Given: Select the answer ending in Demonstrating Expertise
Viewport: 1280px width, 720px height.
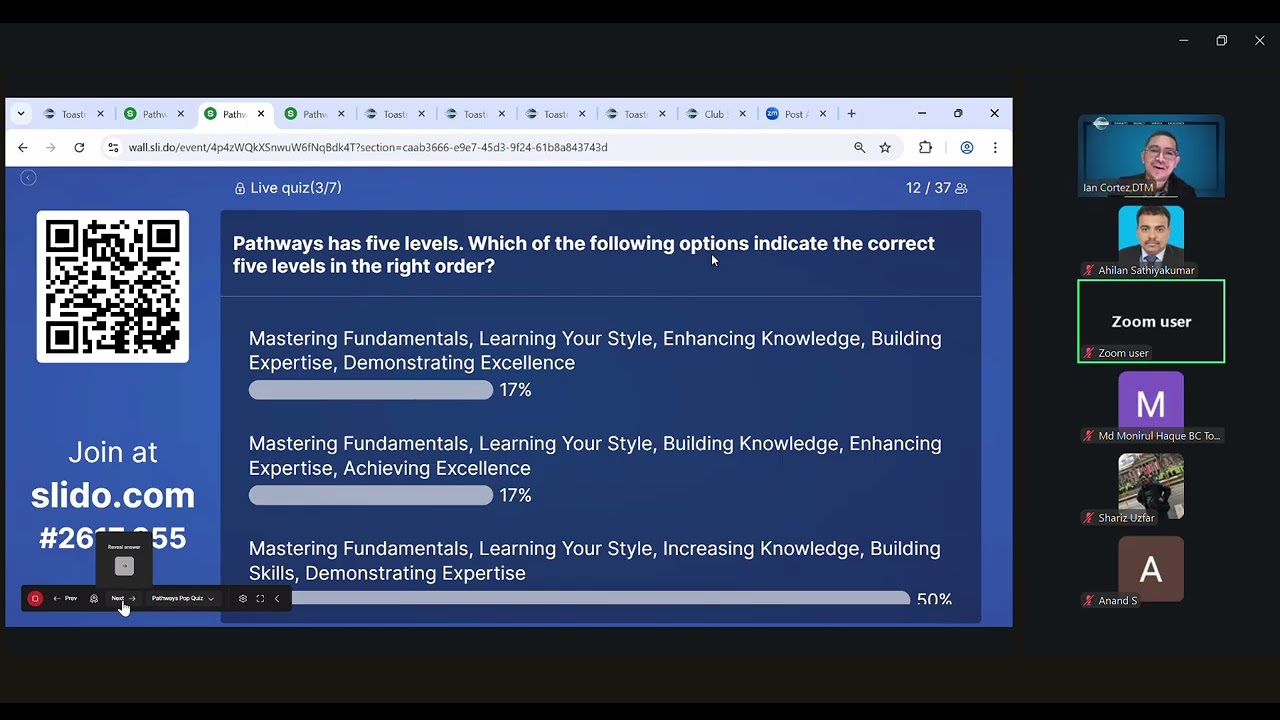Looking at the screenshot, I should pyautogui.click(x=595, y=560).
